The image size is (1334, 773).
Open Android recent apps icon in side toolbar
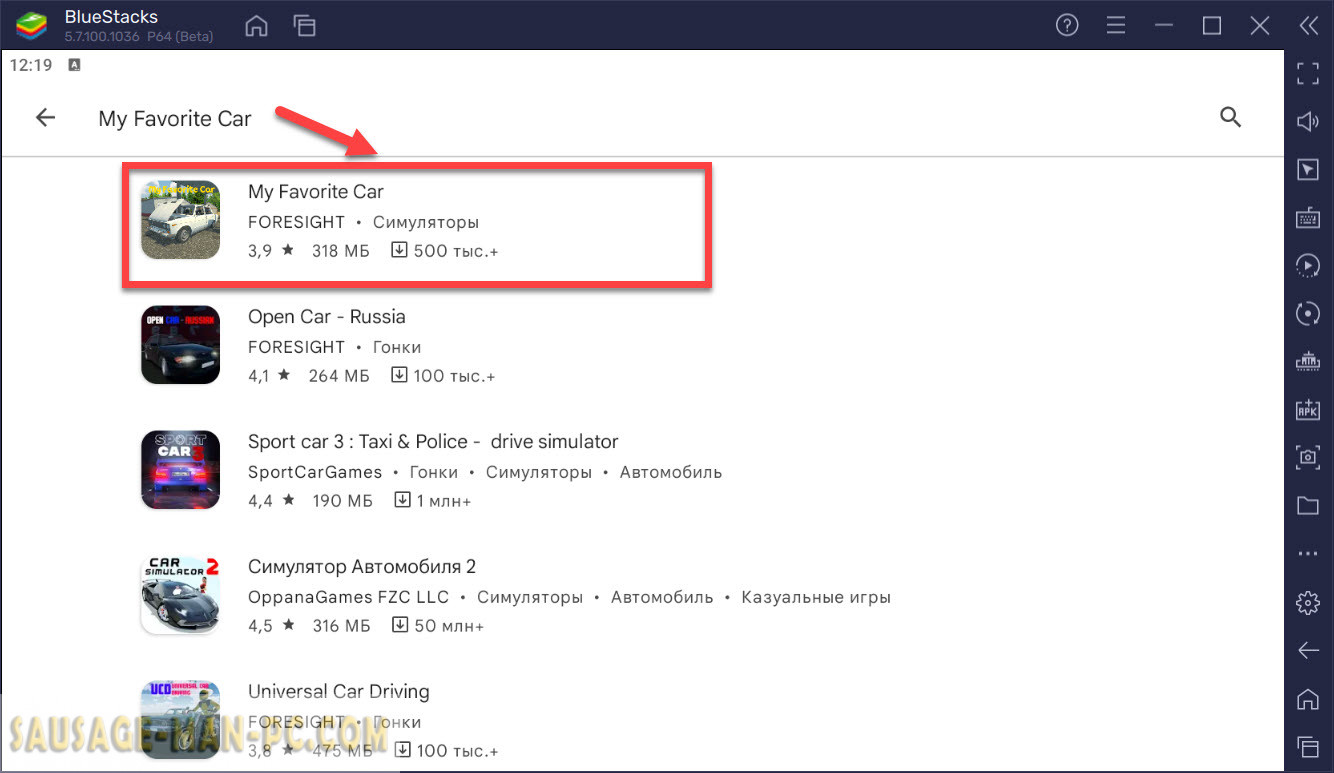[1308, 746]
